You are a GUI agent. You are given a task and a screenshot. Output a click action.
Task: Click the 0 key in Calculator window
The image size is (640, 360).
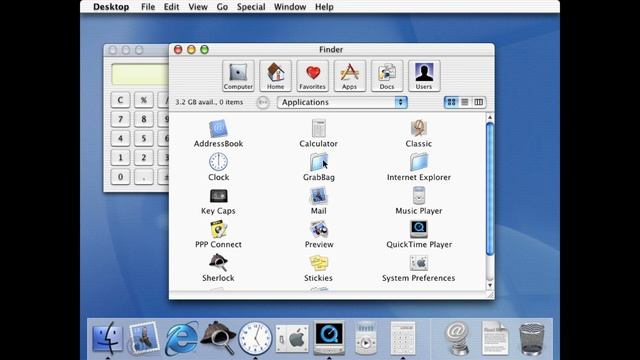120,177
